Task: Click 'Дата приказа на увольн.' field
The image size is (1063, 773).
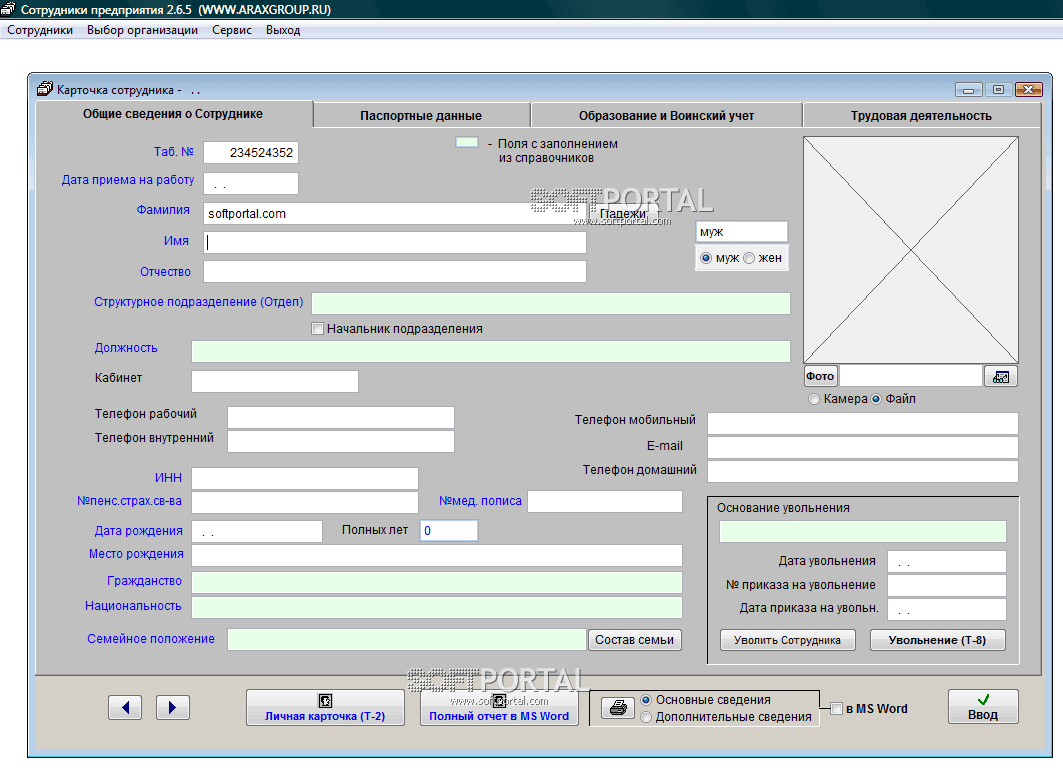Action: coord(946,609)
